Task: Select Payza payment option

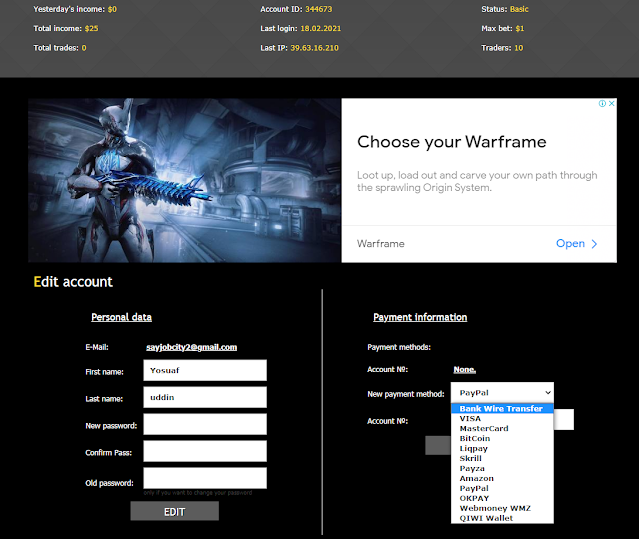Action: (x=502, y=469)
